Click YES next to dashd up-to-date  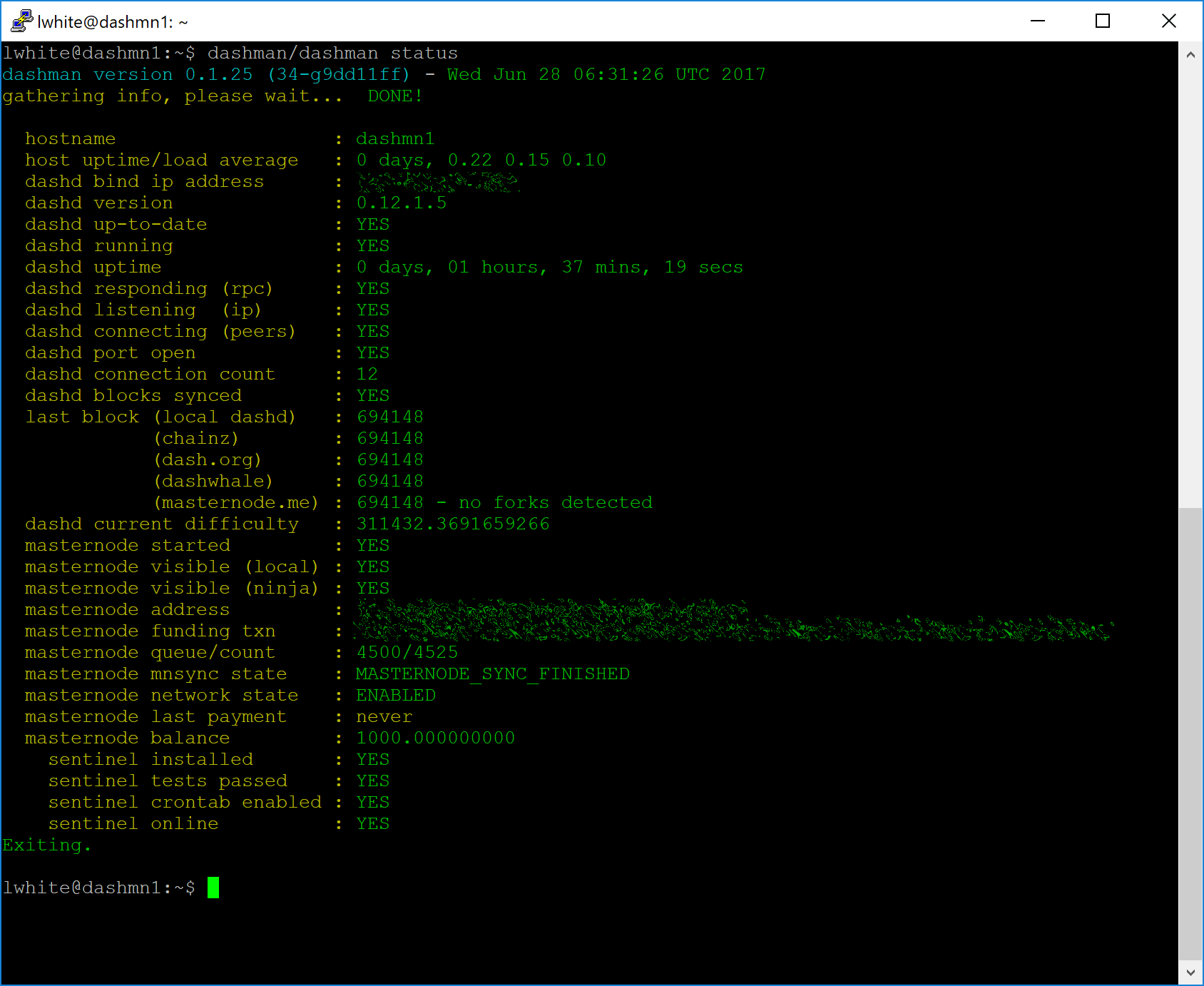372,225
